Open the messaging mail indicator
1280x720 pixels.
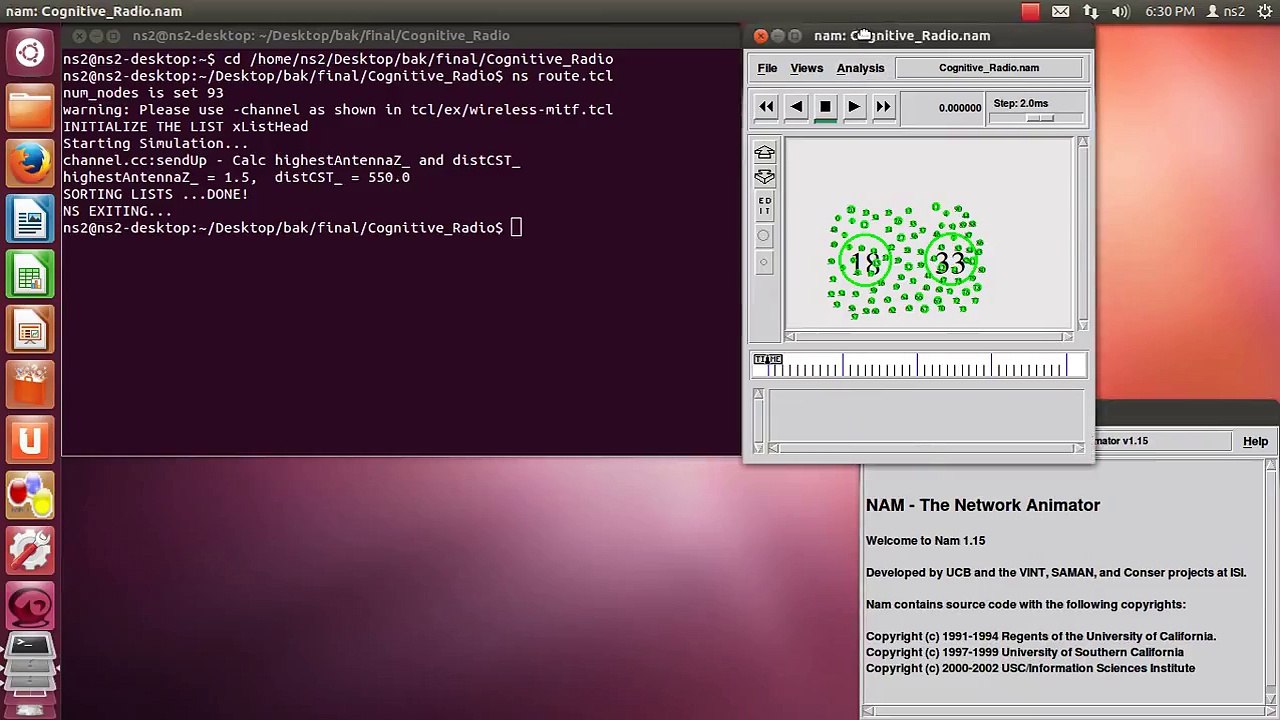1060,12
